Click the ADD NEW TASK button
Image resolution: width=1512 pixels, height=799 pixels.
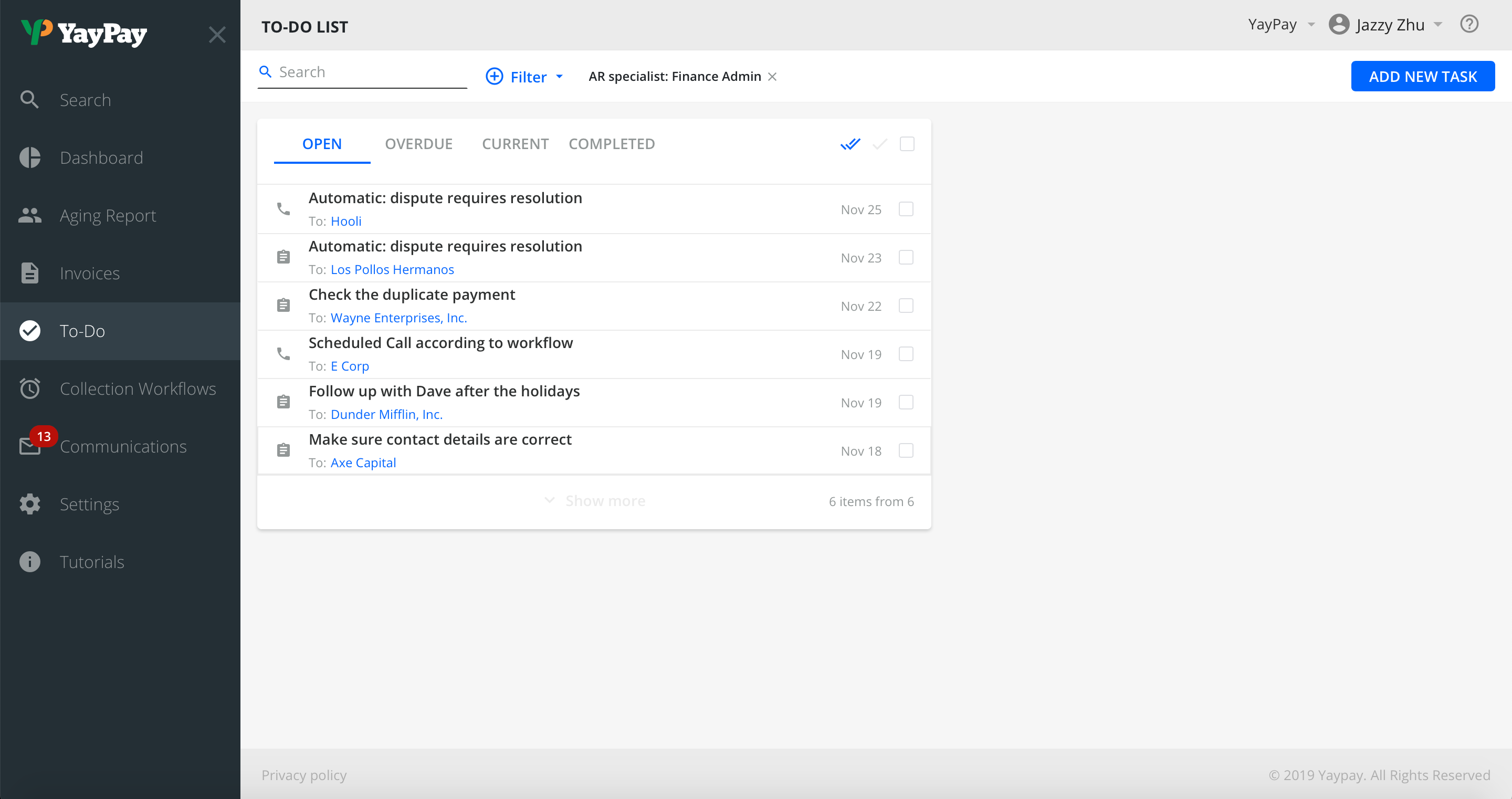point(1423,76)
